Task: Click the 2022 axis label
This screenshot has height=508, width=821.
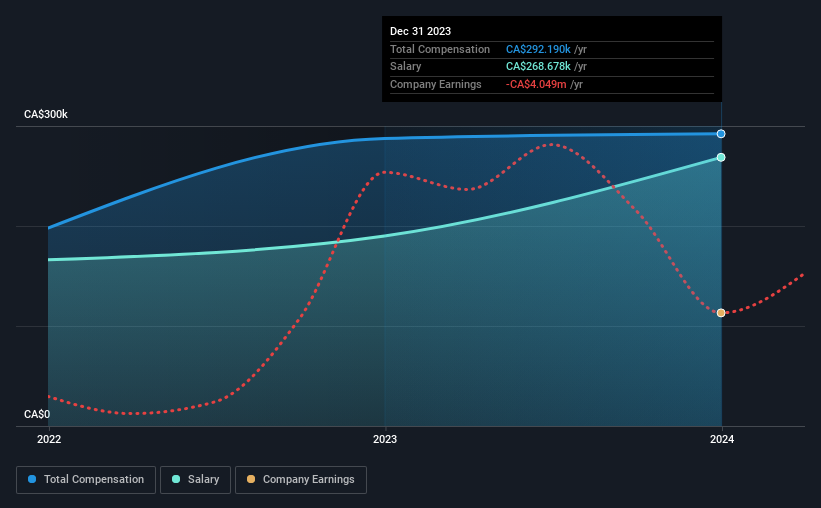Action: (x=49, y=439)
